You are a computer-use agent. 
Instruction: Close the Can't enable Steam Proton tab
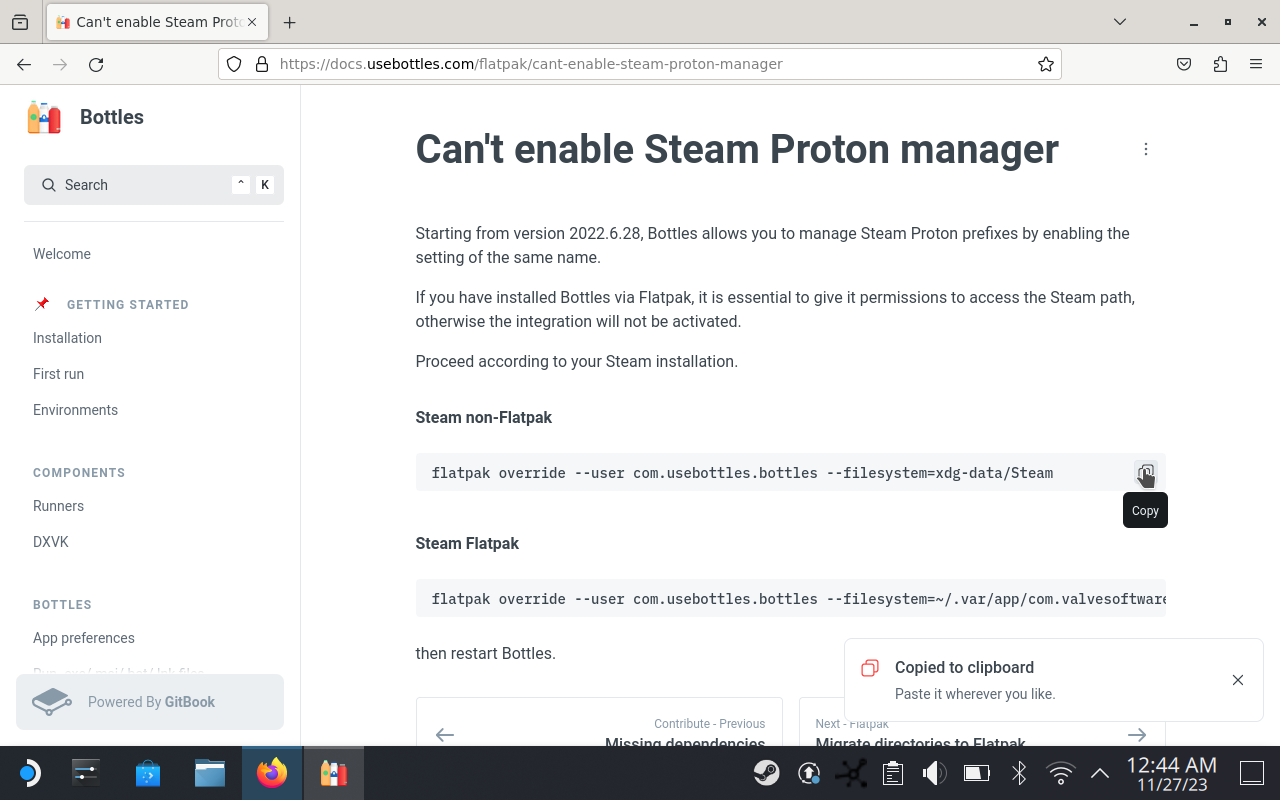point(250,22)
